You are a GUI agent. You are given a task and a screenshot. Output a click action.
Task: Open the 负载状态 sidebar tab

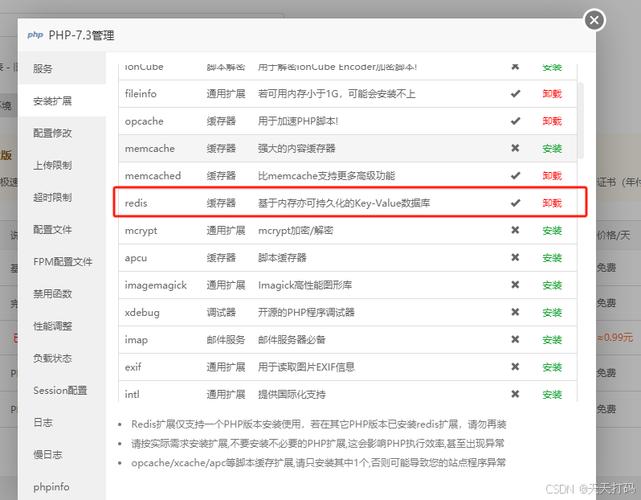click(62, 358)
